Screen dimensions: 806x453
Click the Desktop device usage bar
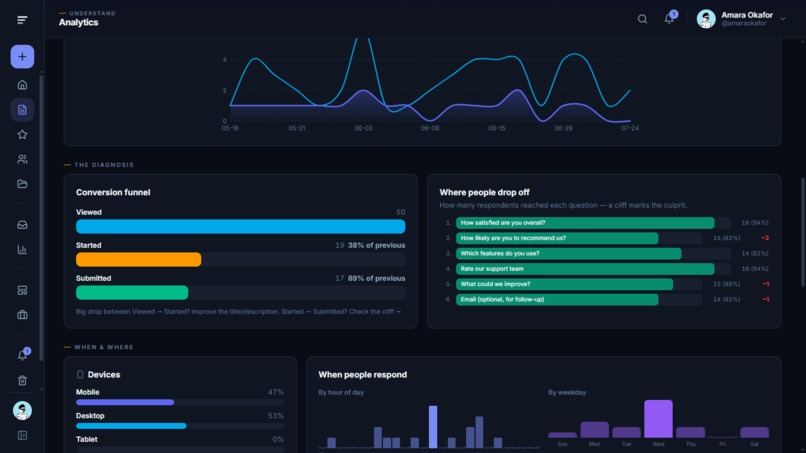pyautogui.click(x=131, y=426)
